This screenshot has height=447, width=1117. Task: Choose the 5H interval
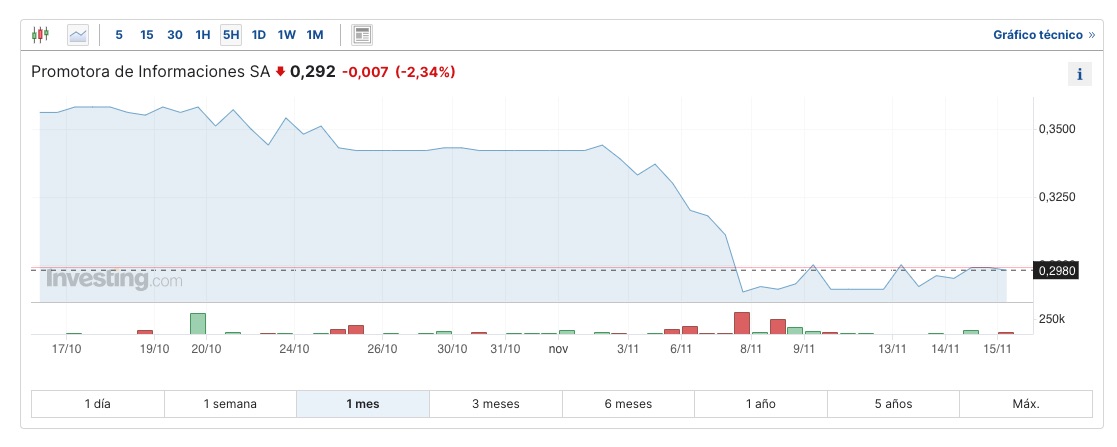click(231, 35)
